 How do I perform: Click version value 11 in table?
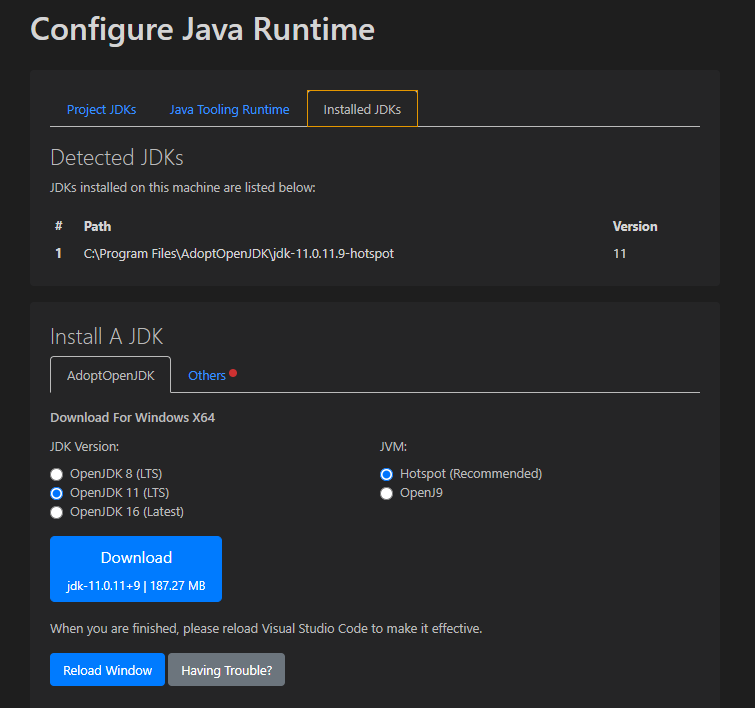619,254
